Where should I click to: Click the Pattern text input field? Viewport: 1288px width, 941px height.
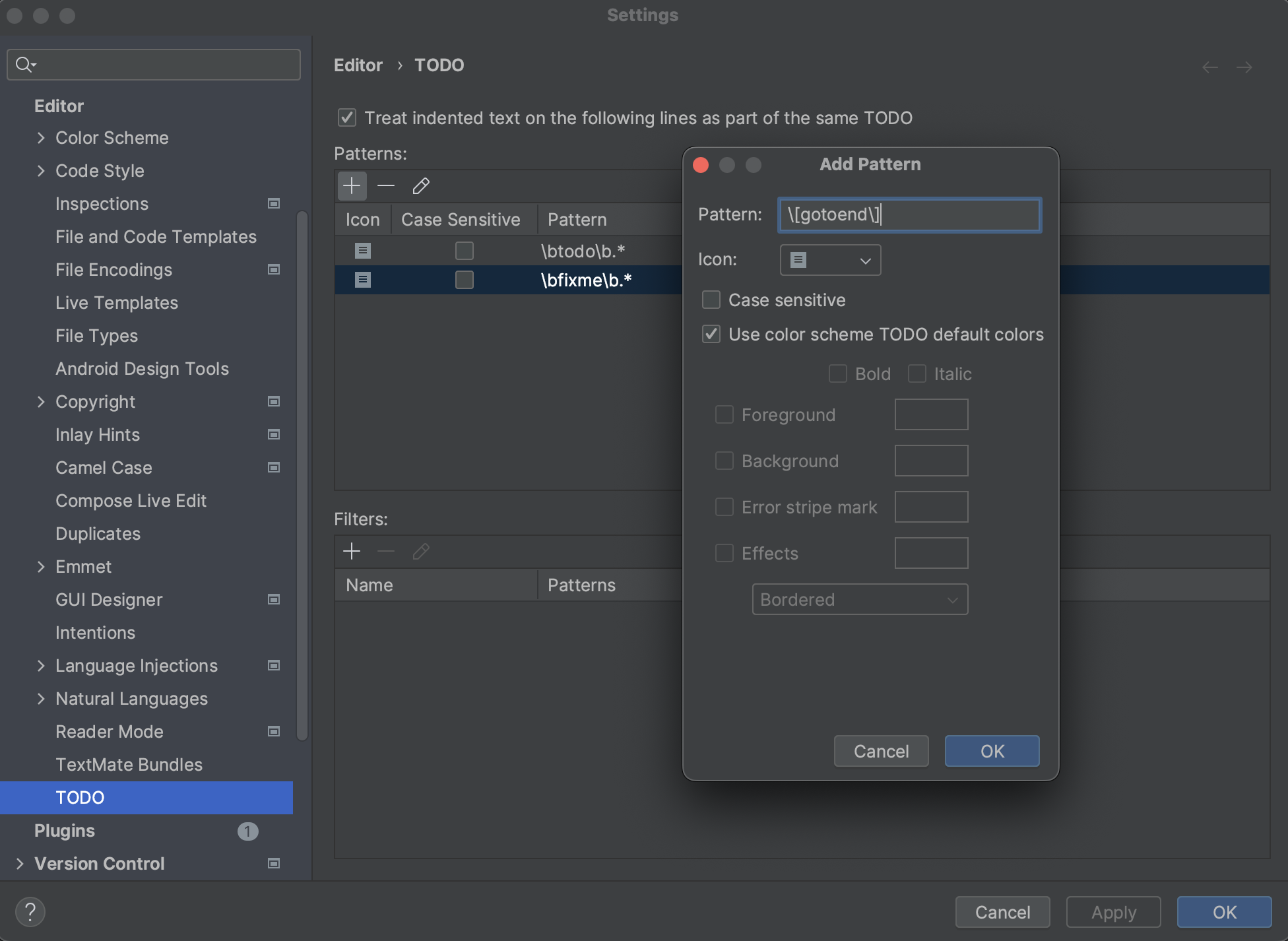(909, 215)
